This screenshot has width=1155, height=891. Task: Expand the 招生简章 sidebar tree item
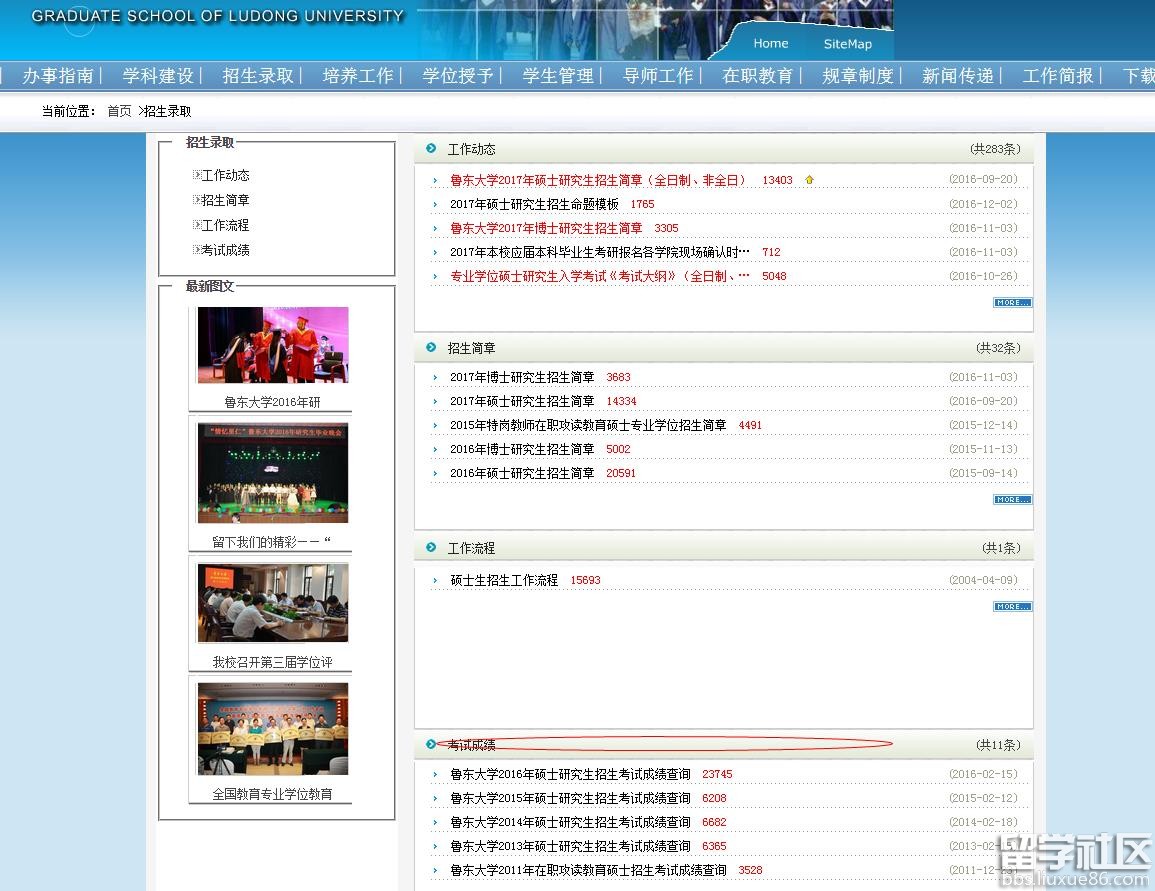click(x=197, y=200)
